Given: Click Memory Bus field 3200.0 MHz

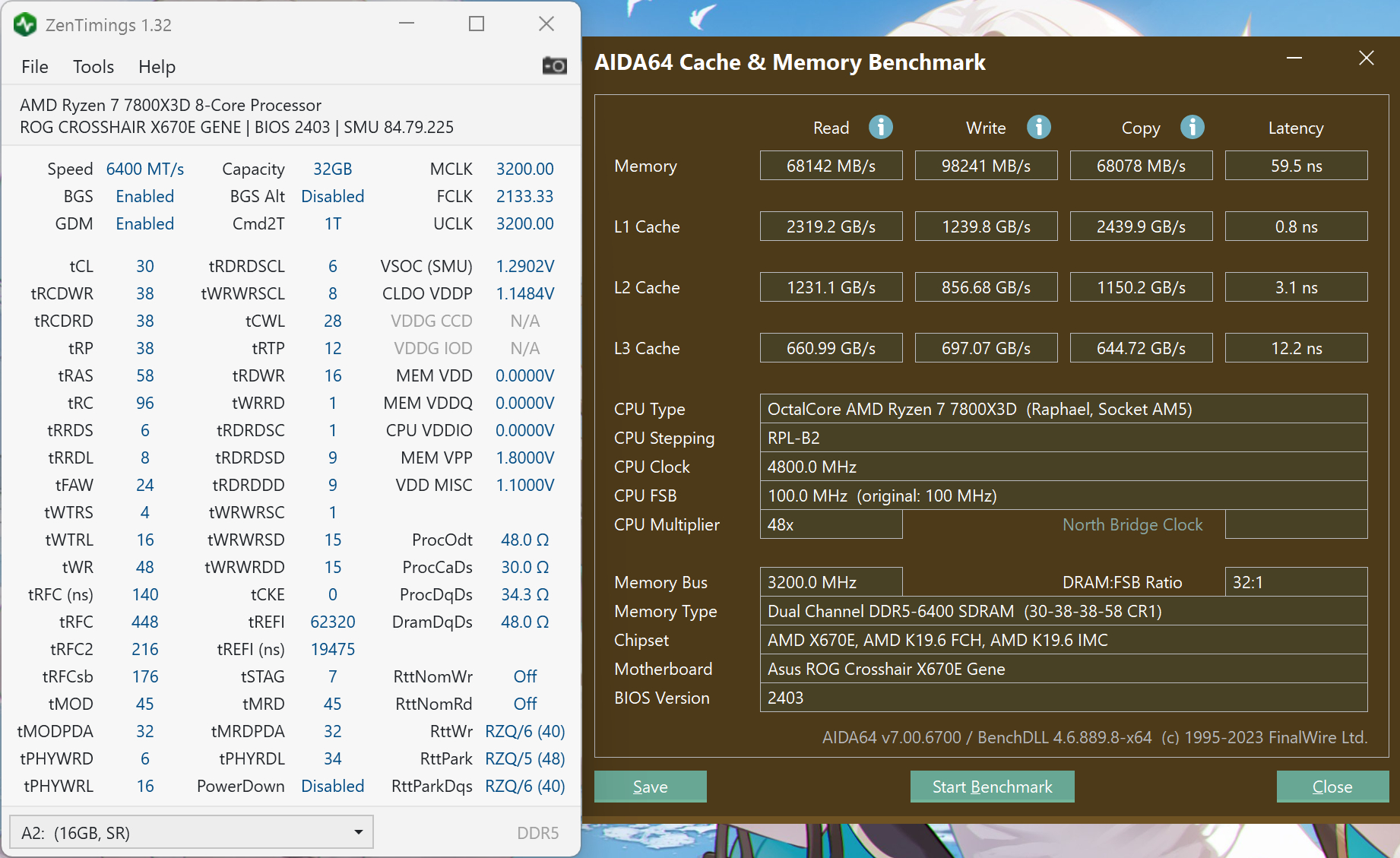Looking at the screenshot, I should (831, 582).
